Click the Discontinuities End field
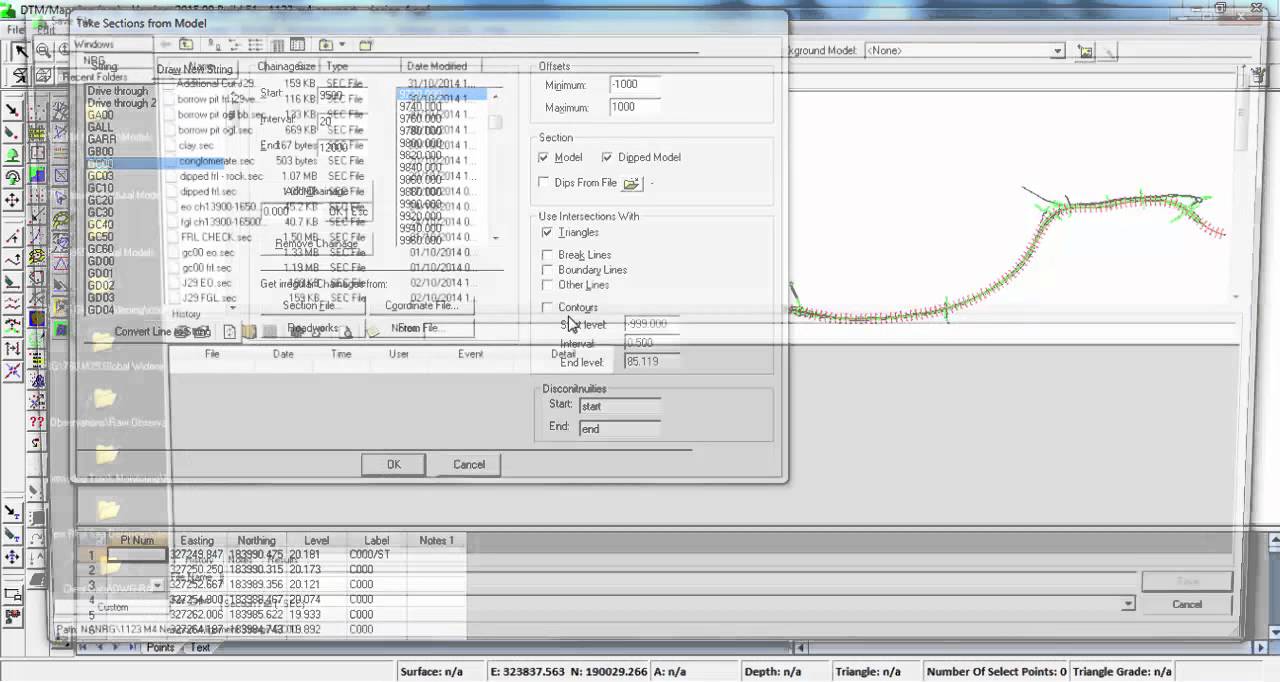Screen dimensions: 1280x682 coord(619,428)
